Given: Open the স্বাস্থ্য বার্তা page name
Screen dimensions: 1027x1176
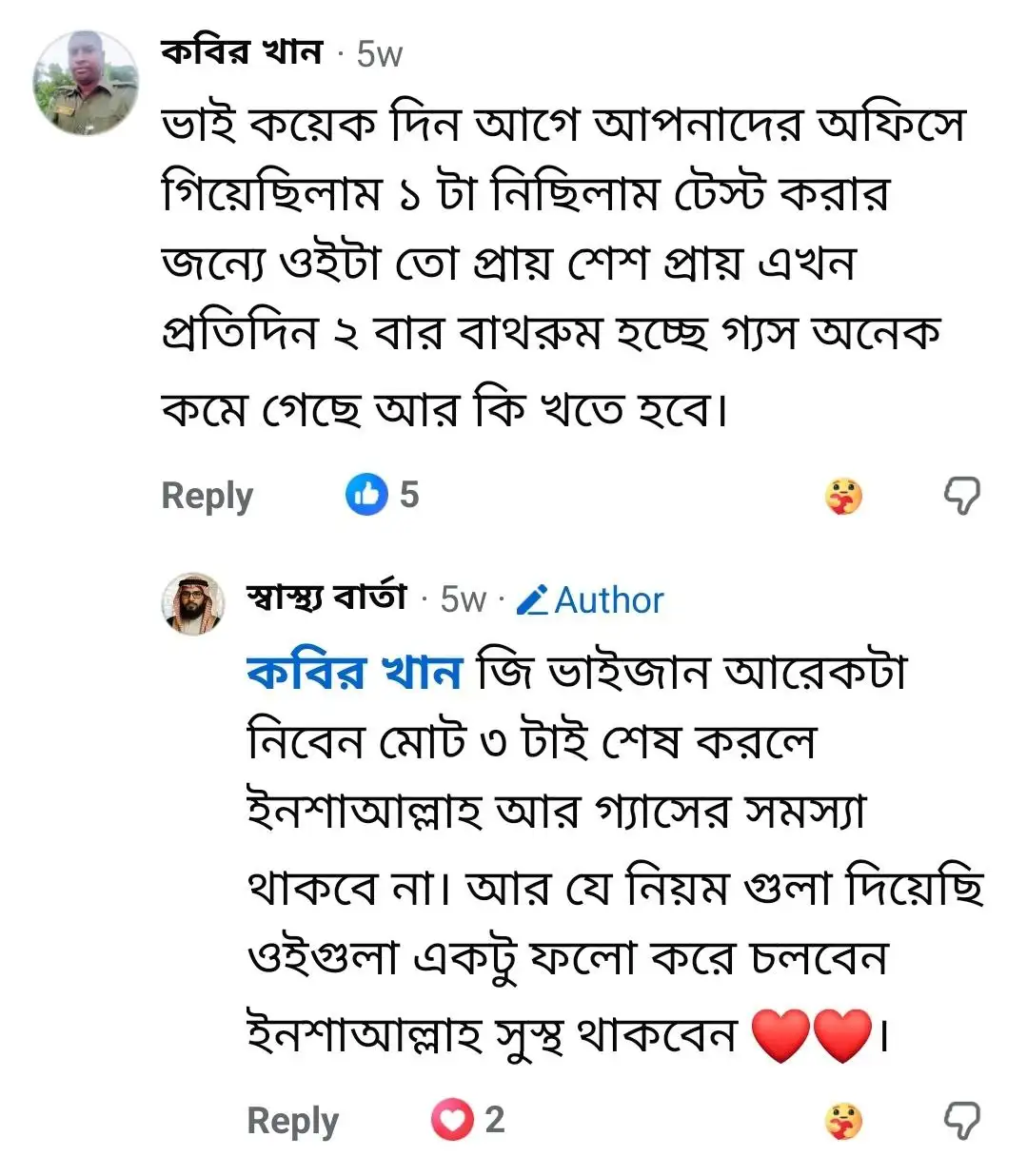Looking at the screenshot, I should [x=326, y=598].
